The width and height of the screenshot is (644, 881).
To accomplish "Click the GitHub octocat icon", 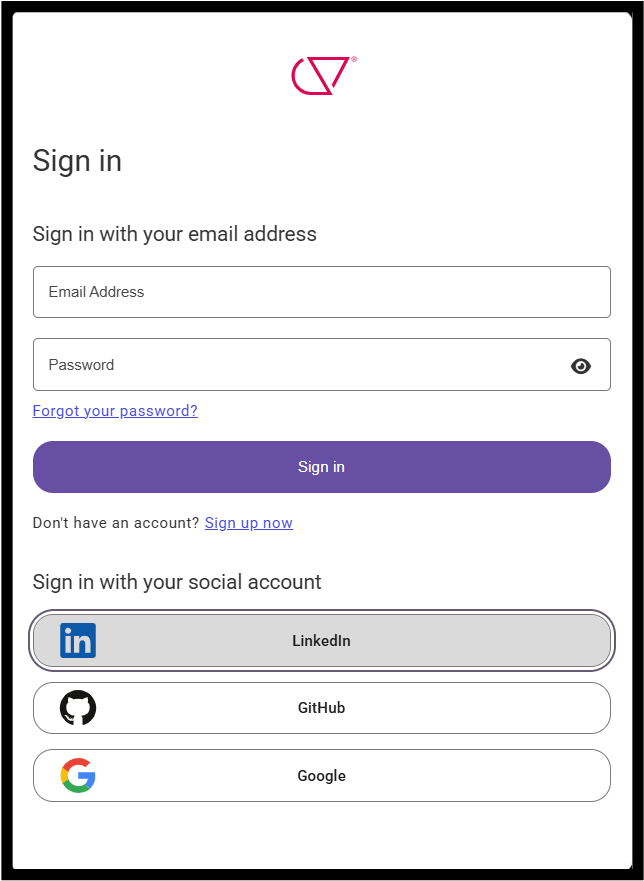I will [78, 708].
